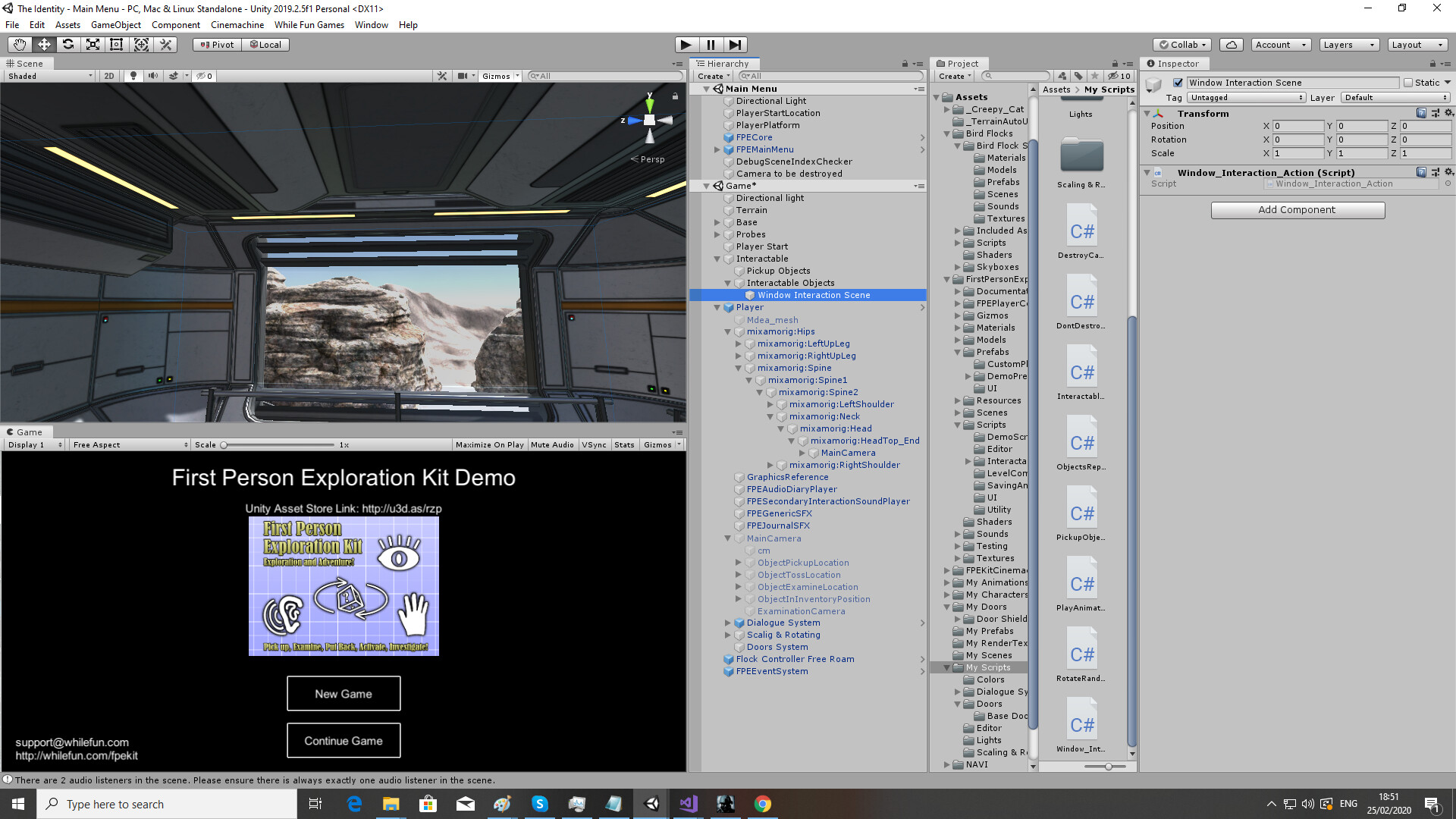Toggle 2D scene view mode
This screenshot has height=819, width=1456.
[x=109, y=76]
